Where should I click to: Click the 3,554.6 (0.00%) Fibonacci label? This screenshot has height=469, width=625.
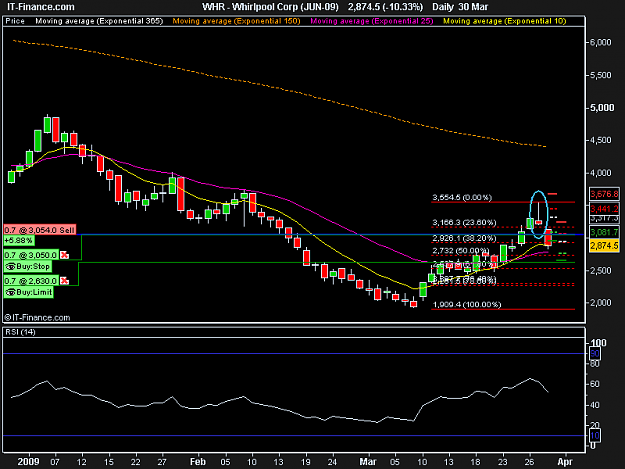462,197
